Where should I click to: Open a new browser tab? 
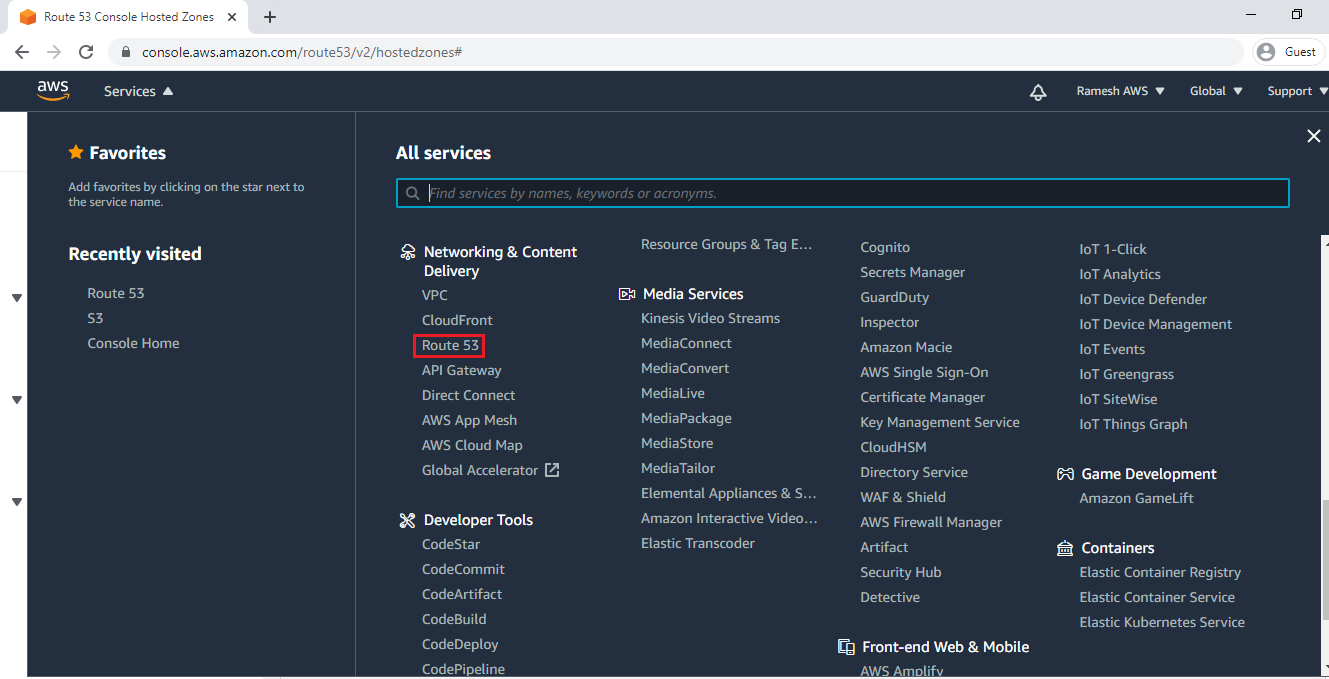pos(270,17)
